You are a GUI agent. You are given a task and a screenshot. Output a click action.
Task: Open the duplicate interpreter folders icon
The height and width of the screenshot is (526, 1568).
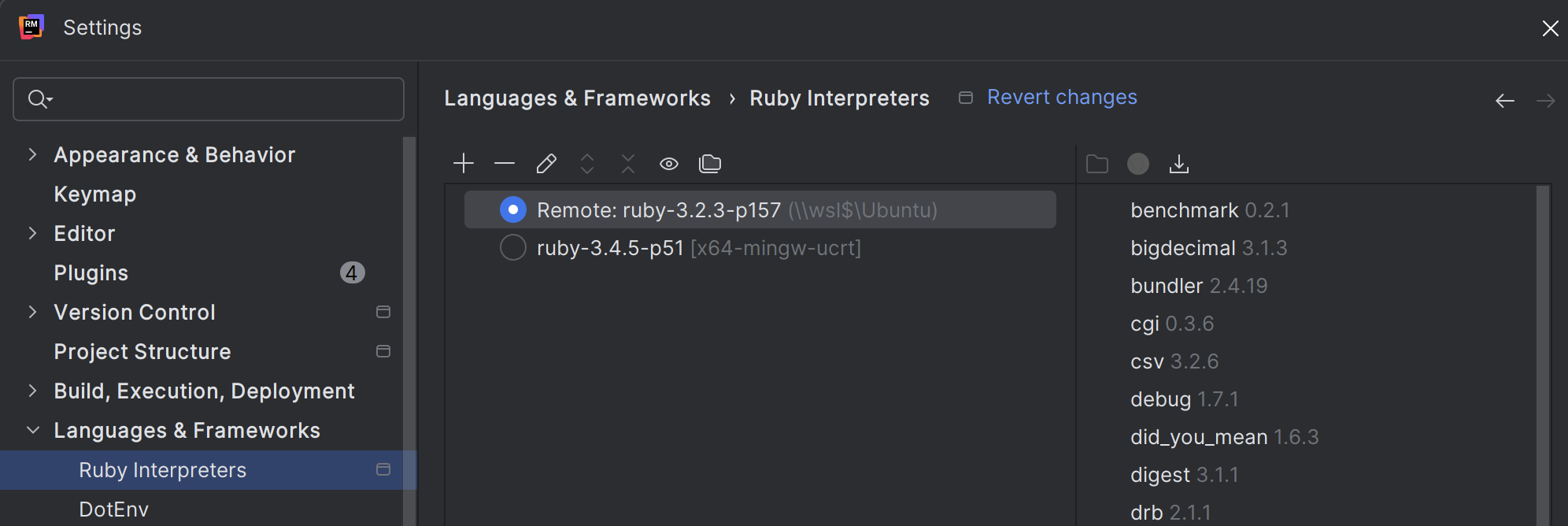pyautogui.click(x=710, y=163)
